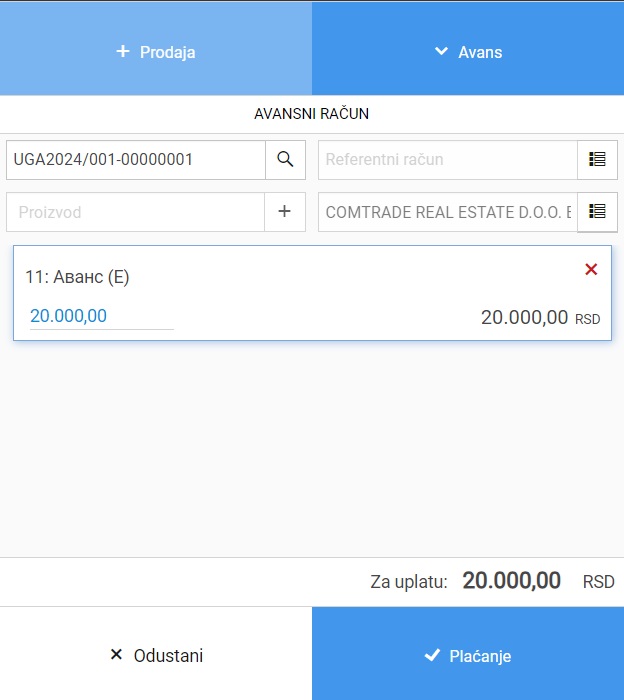The image size is (624, 700).
Task: Confirm with the Plaćanje button
Action: [468, 654]
